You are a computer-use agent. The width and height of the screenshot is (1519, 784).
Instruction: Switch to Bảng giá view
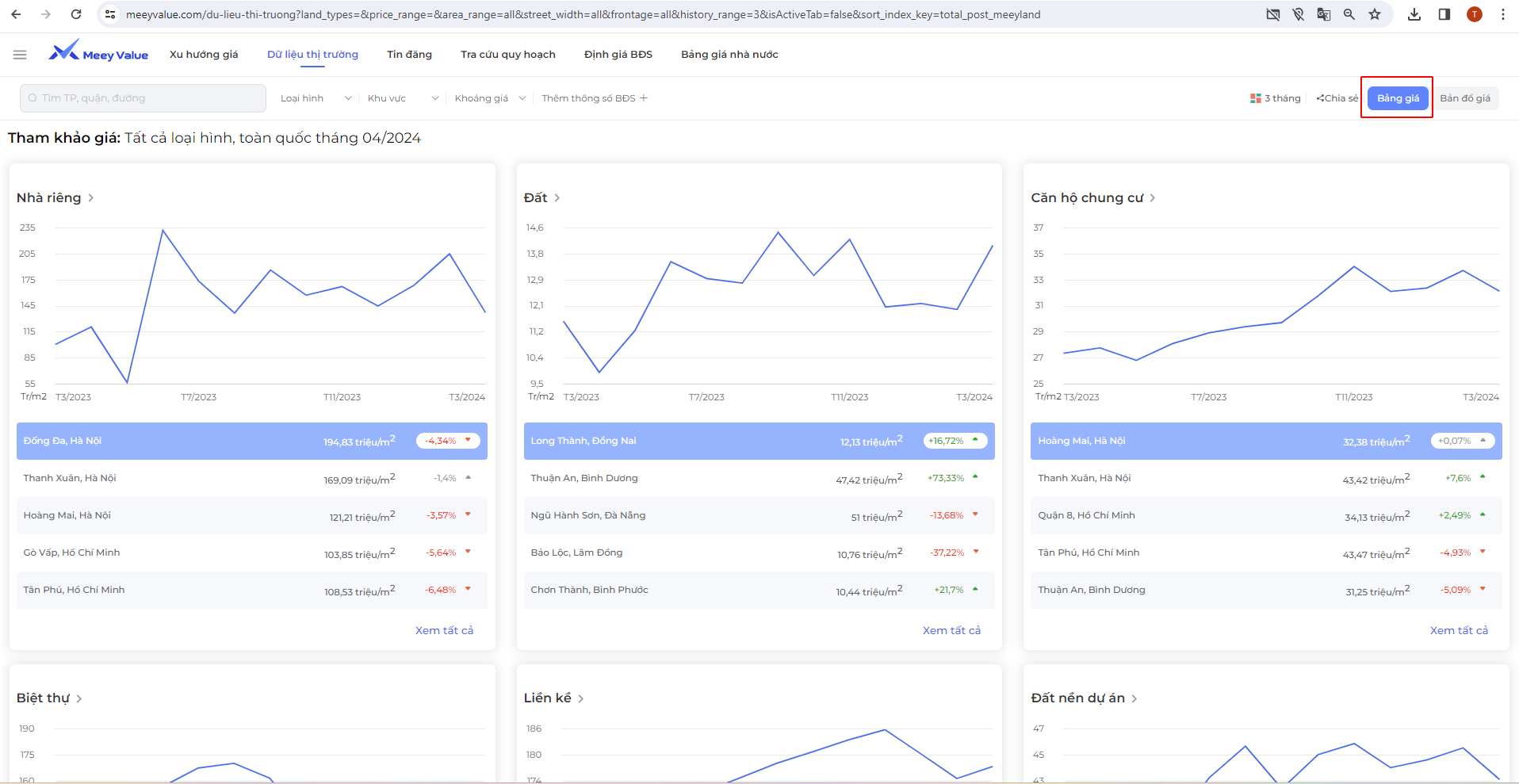[x=1398, y=98]
